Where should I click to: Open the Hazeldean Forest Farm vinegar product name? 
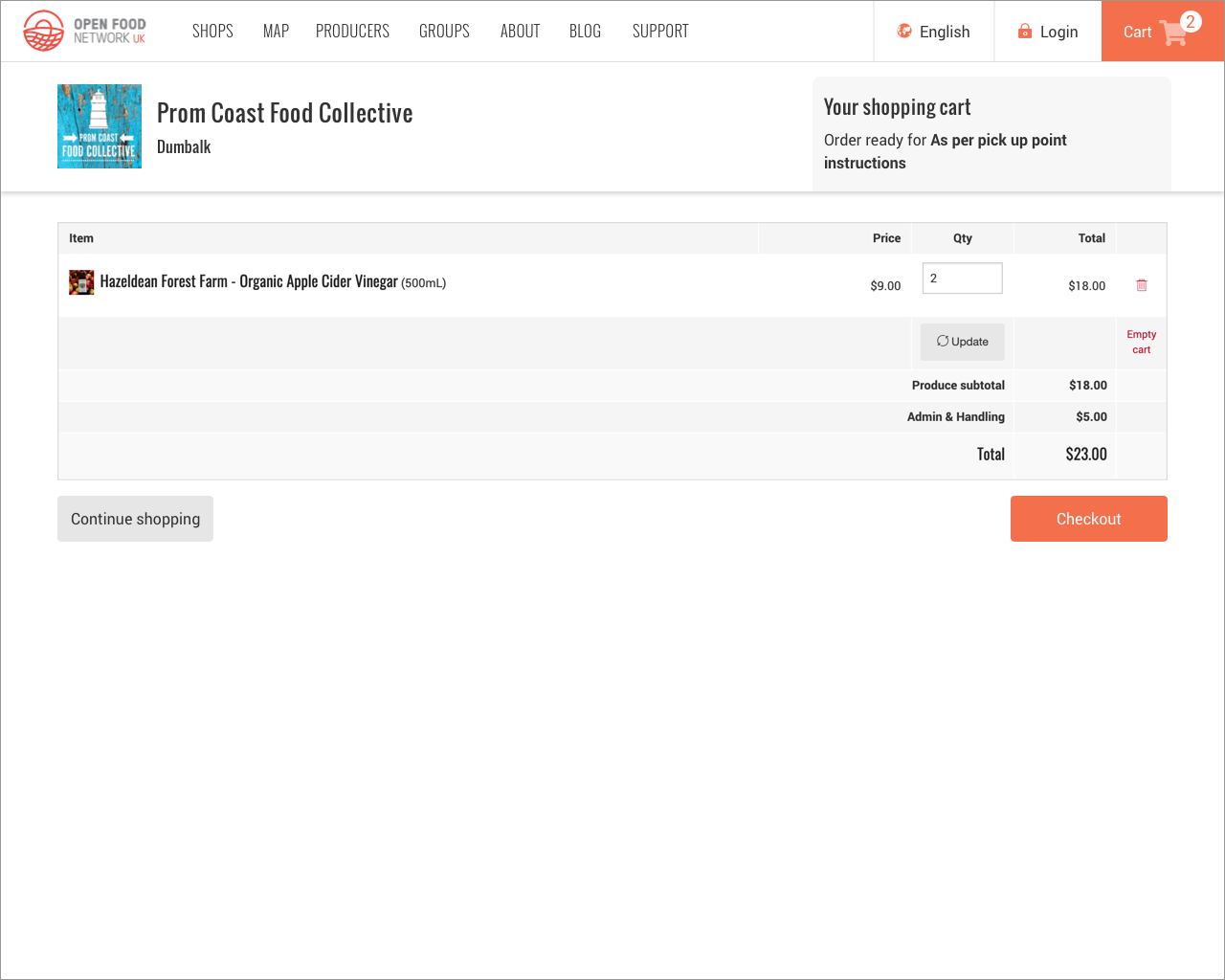(249, 281)
